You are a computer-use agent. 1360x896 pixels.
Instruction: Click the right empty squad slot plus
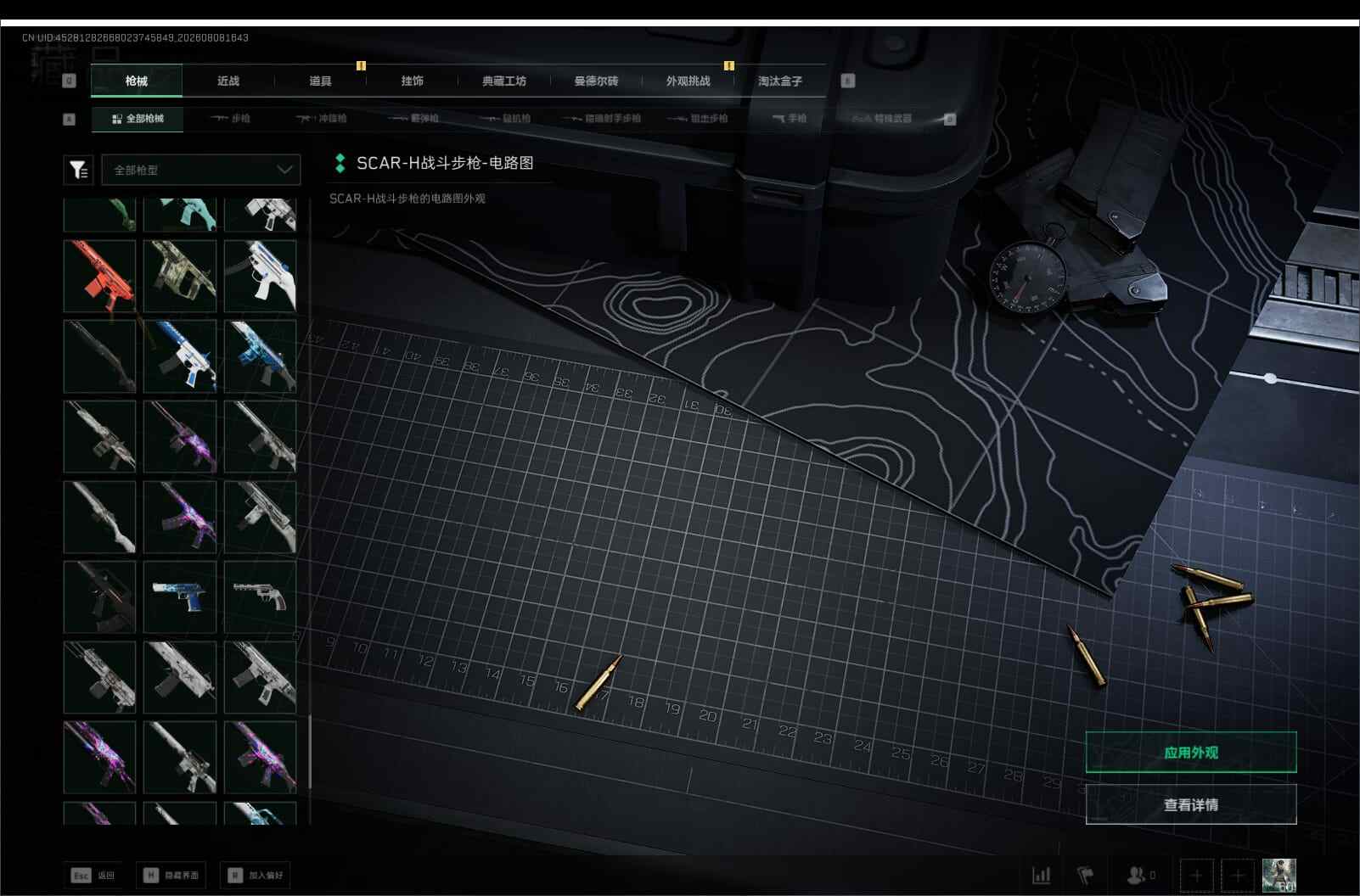tap(1238, 875)
